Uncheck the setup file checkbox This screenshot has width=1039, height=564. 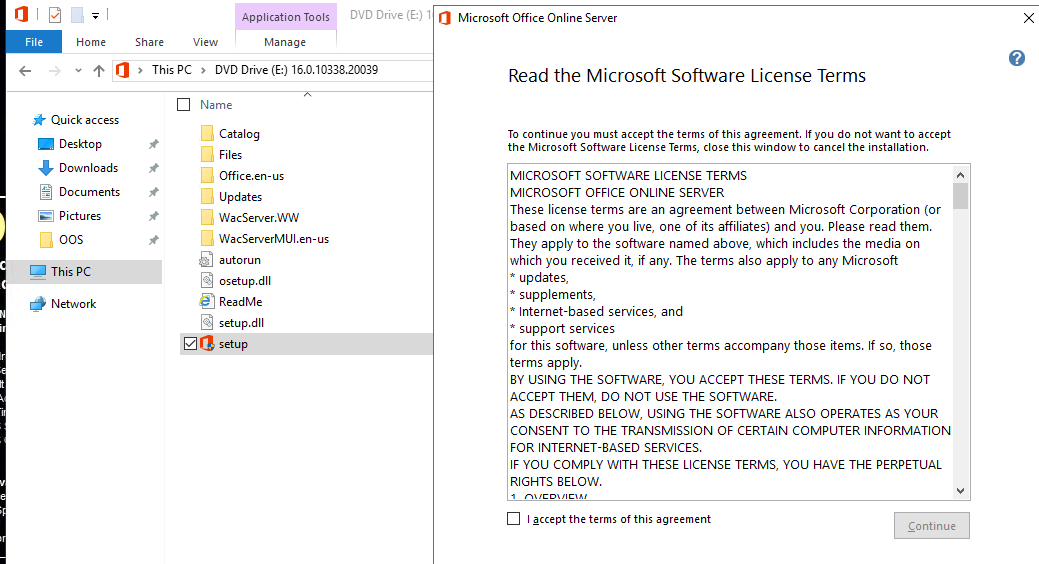click(x=190, y=343)
